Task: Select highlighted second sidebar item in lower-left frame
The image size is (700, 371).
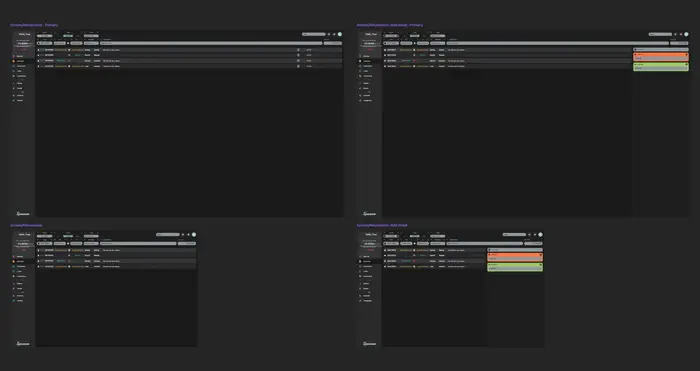Action: pyautogui.click(x=23, y=261)
